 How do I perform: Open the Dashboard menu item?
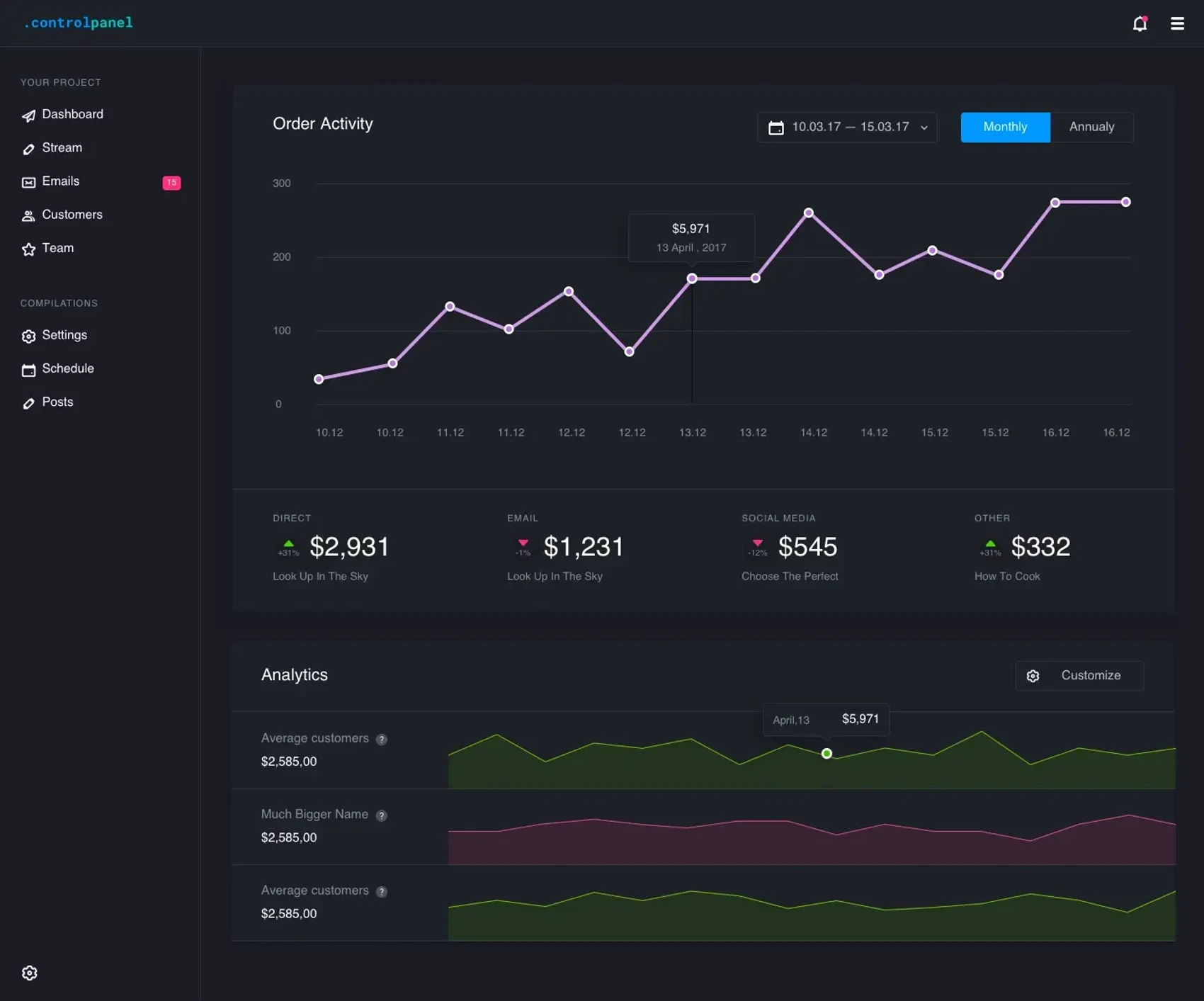(x=72, y=115)
